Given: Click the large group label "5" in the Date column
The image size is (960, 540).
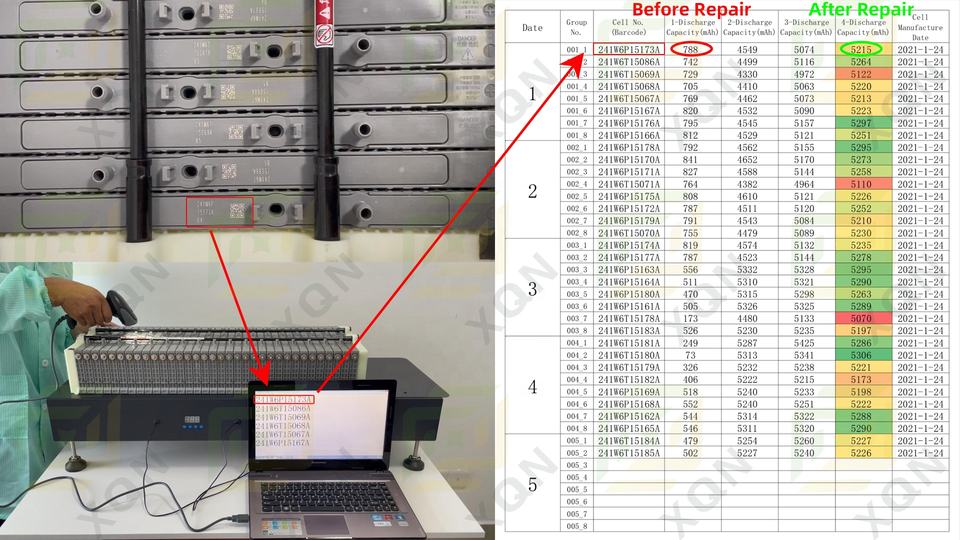Looking at the screenshot, I should (532, 485).
